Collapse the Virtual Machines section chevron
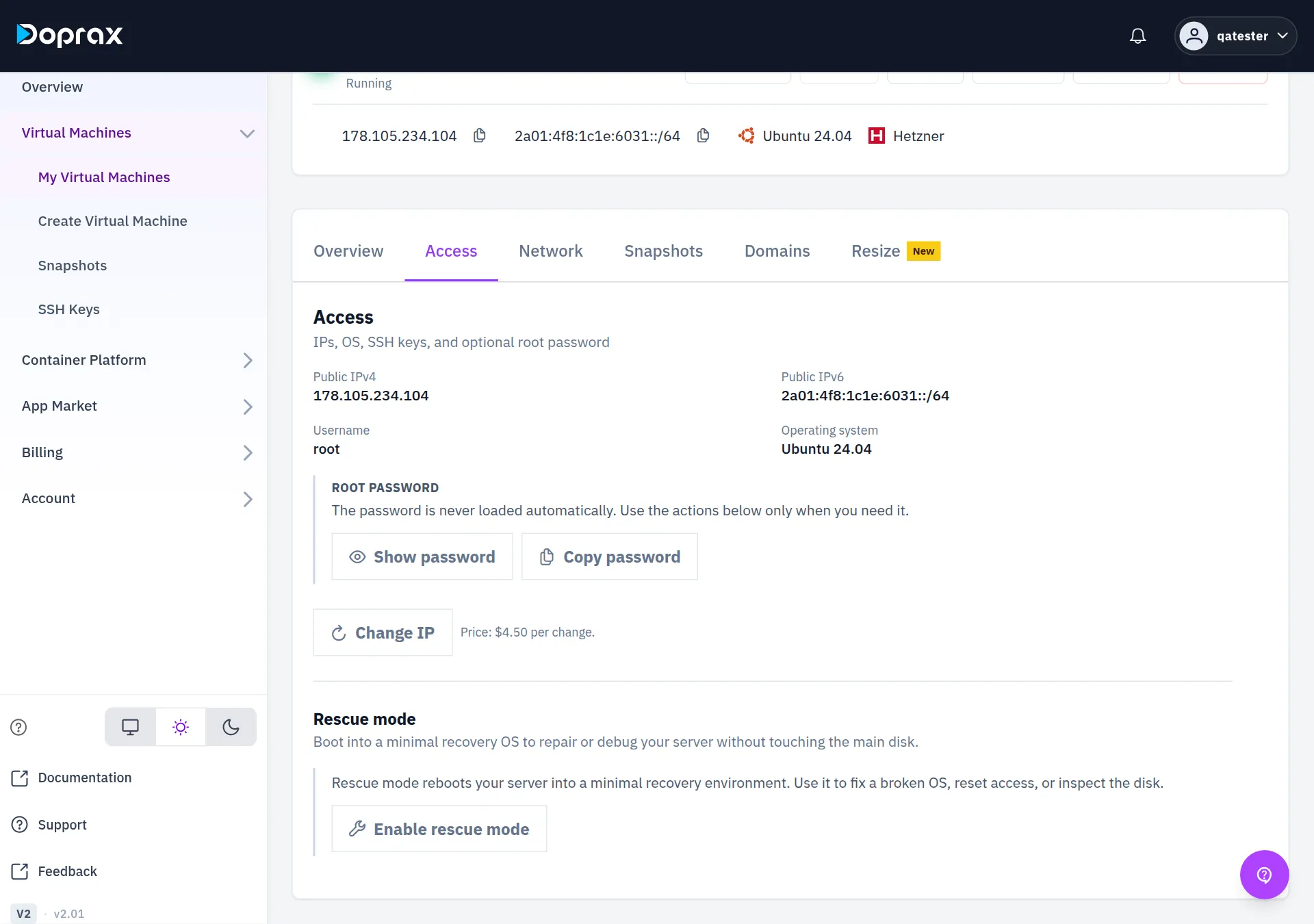The width and height of the screenshot is (1314, 924). coord(247,133)
